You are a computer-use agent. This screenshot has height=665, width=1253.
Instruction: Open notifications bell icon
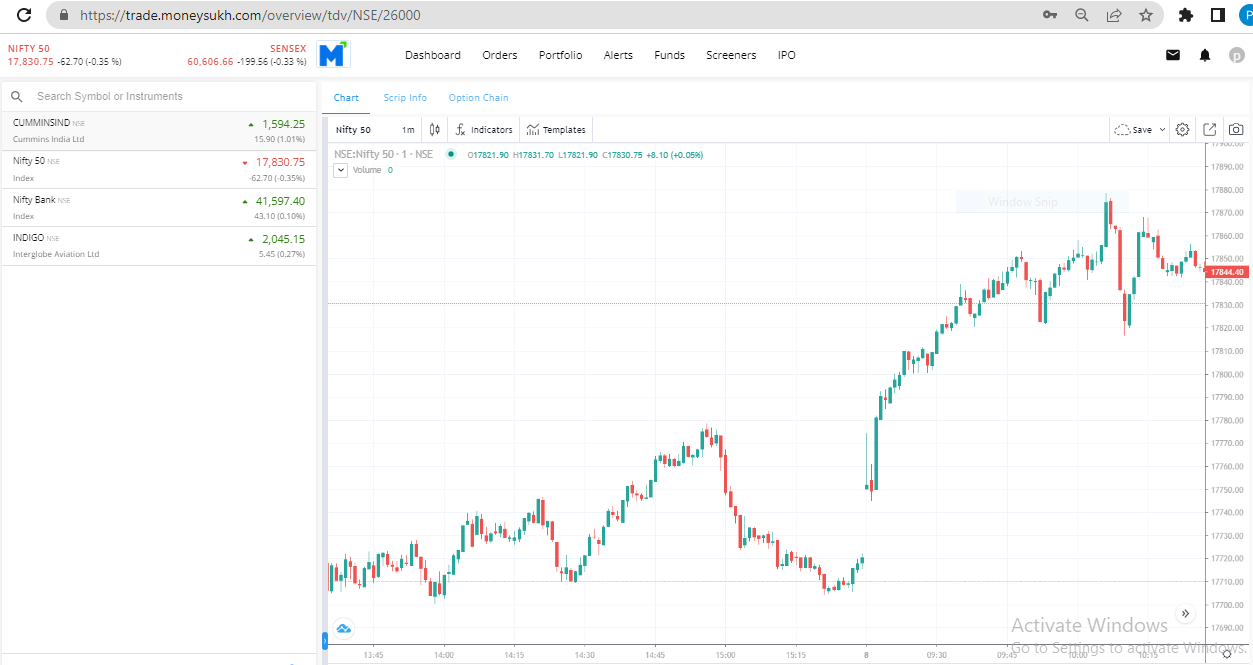click(1205, 55)
